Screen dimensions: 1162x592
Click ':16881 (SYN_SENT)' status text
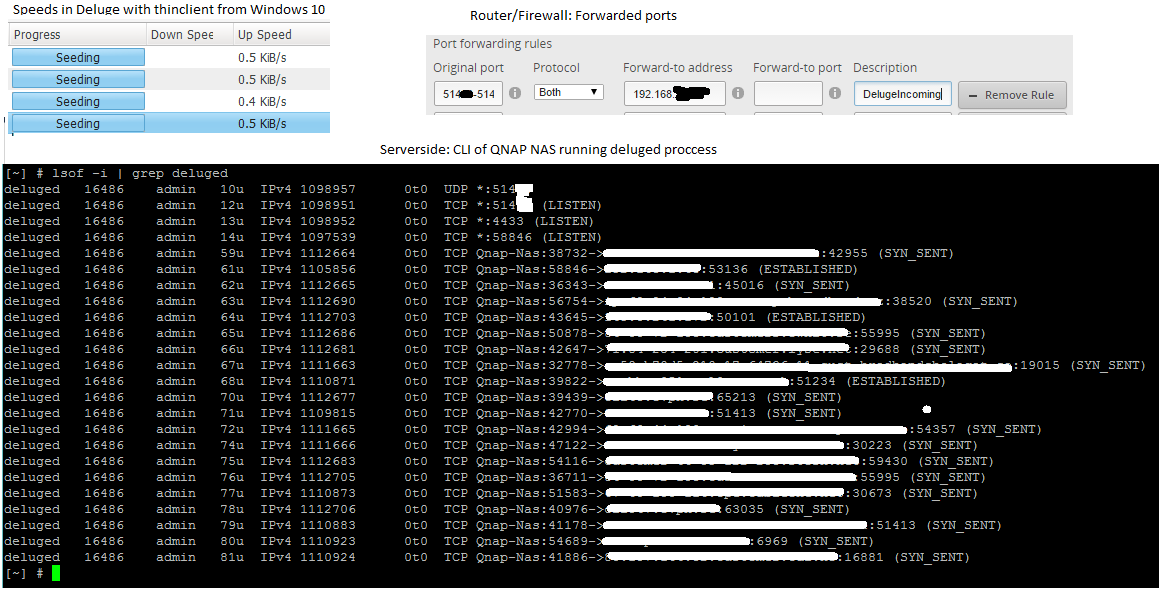click(903, 557)
